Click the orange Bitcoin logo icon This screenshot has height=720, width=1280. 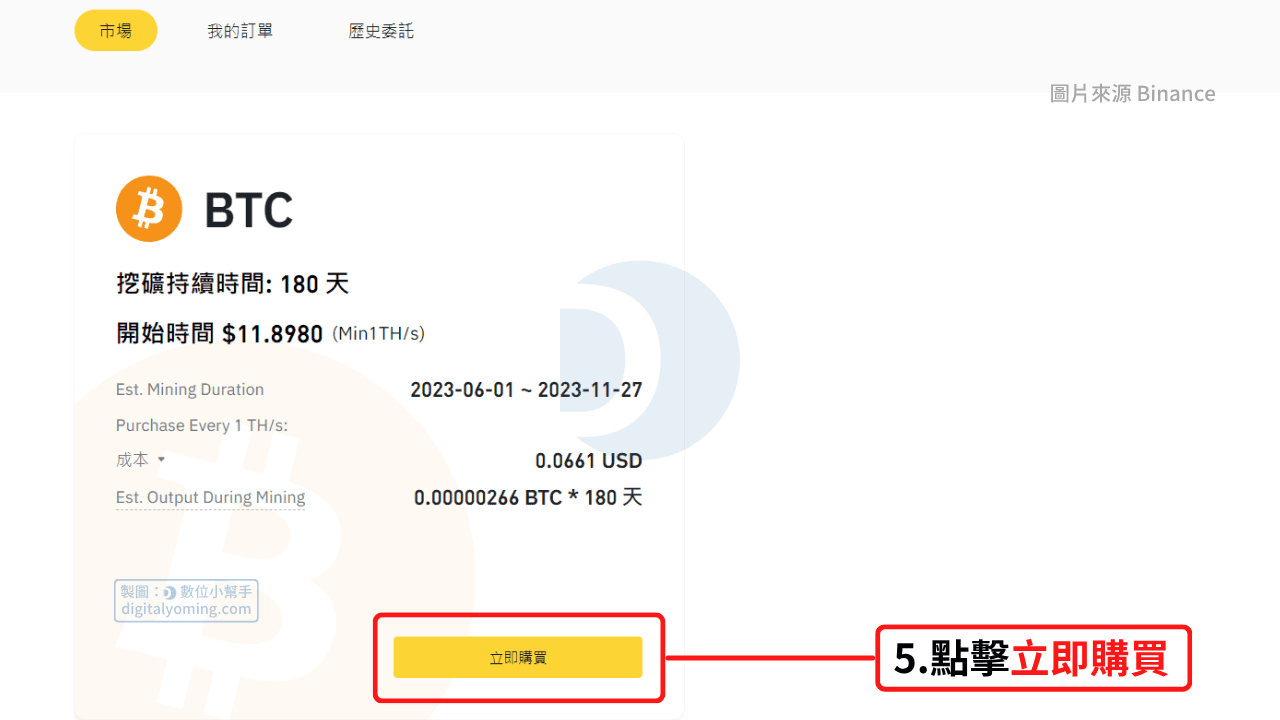click(149, 209)
